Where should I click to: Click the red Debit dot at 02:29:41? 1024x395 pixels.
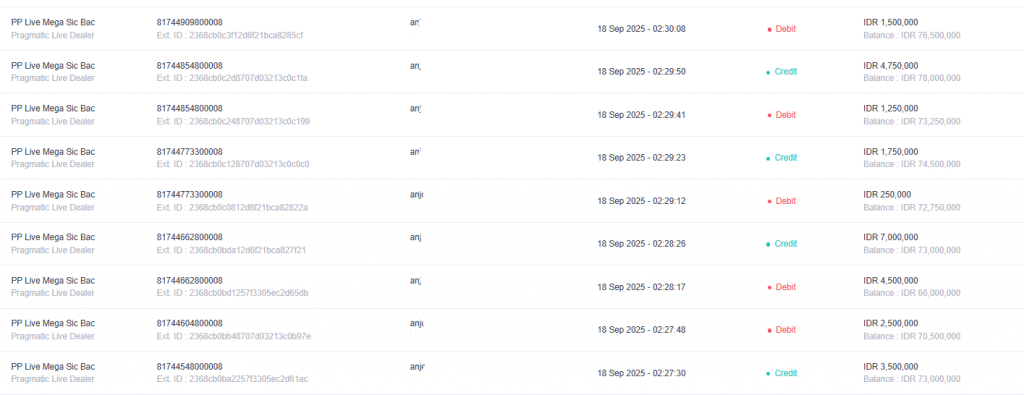coord(769,116)
